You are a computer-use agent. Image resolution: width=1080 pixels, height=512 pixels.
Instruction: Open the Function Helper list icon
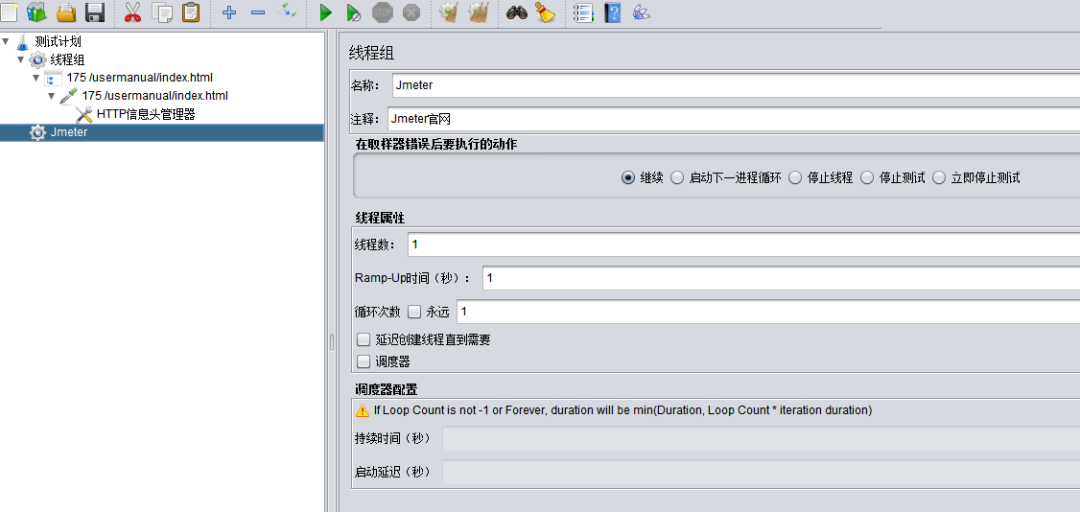click(583, 12)
